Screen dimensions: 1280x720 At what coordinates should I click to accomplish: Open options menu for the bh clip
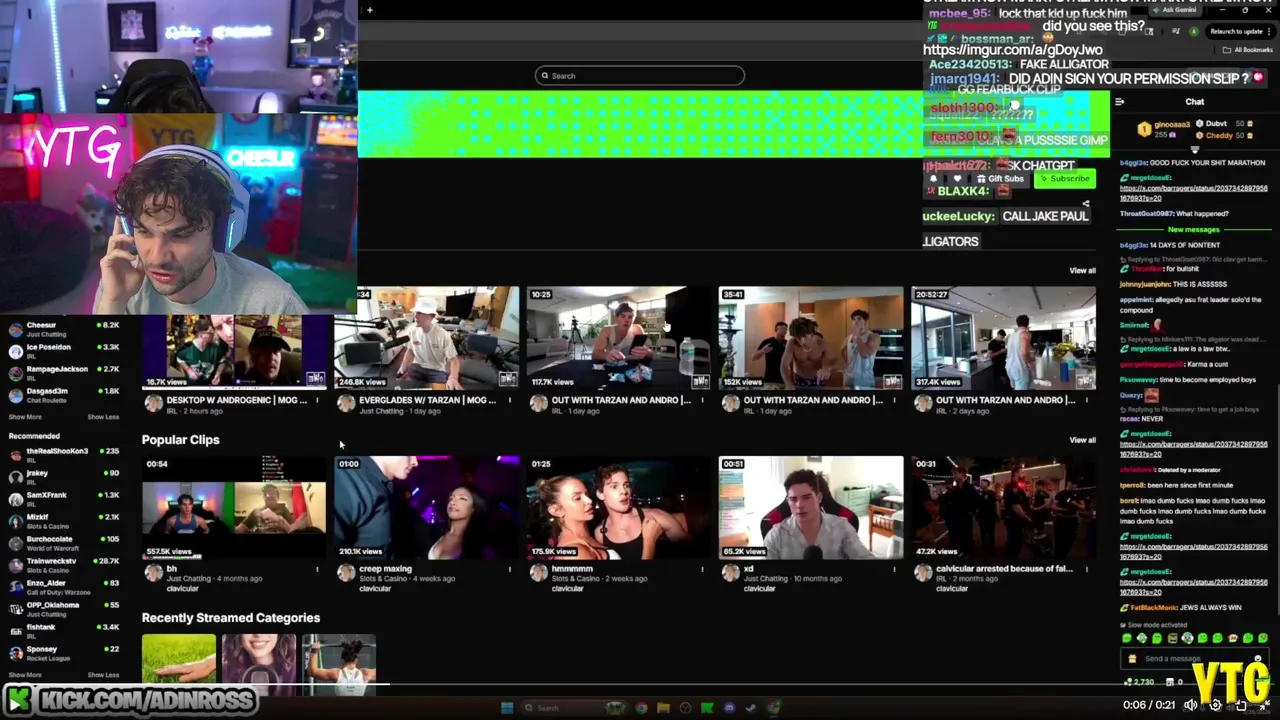click(x=318, y=569)
